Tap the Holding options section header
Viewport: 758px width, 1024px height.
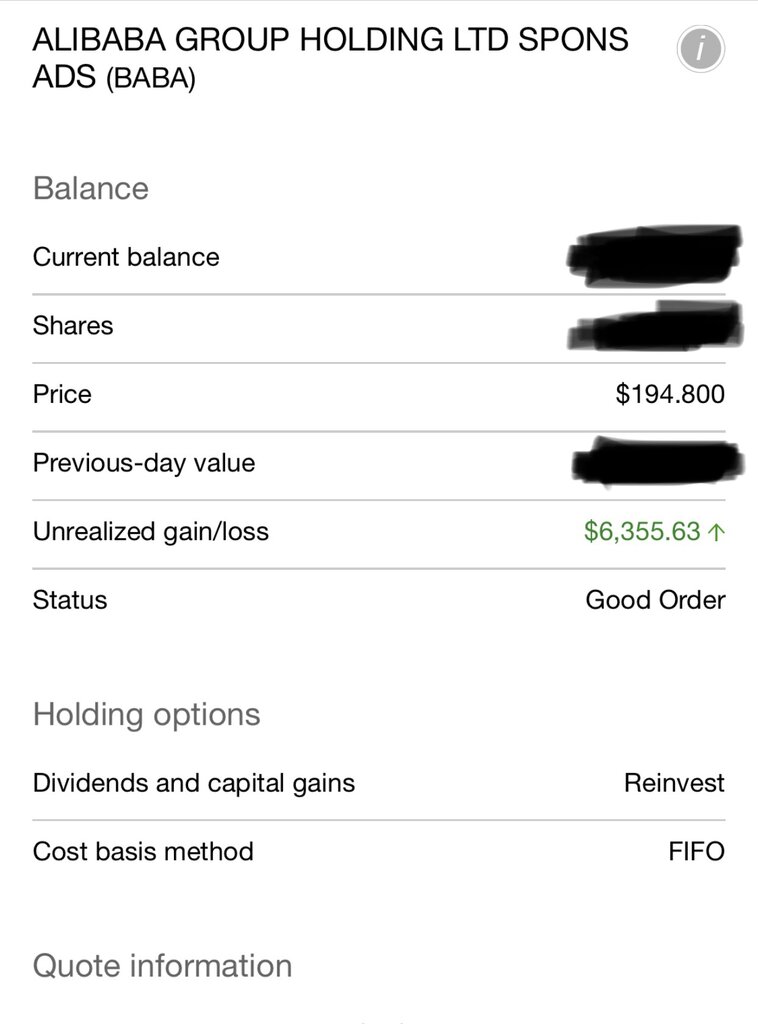pyautogui.click(x=146, y=714)
